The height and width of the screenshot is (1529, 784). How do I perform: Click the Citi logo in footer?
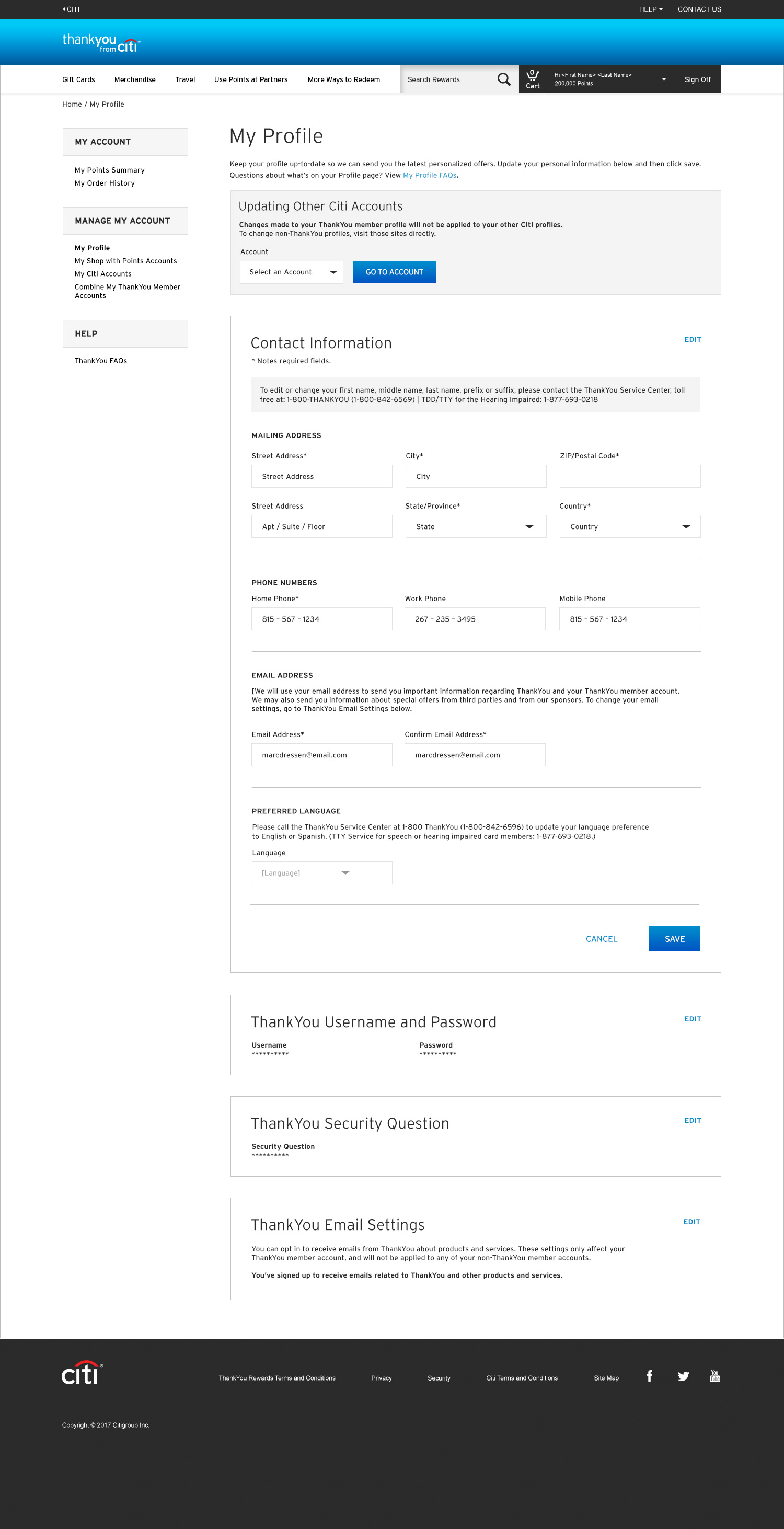click(x=82, y=1372)
